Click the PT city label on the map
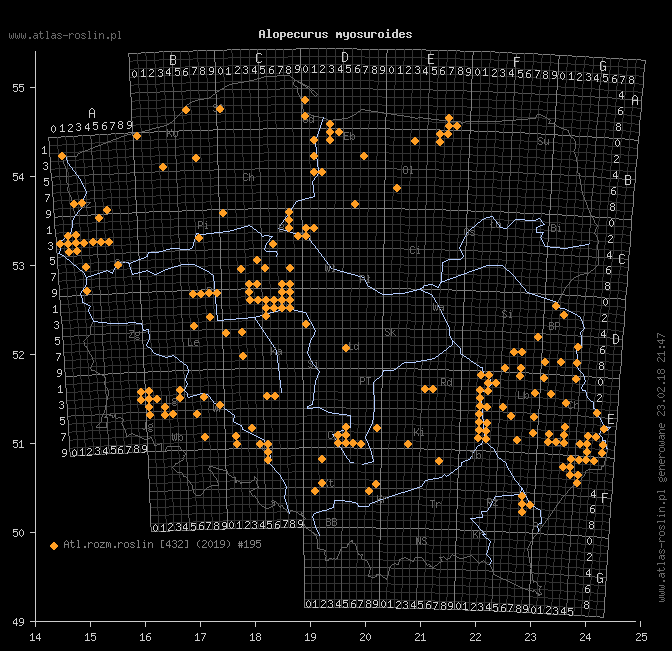Image resolution: width=672 pixels, height=651 pixels. pos(365,381)
